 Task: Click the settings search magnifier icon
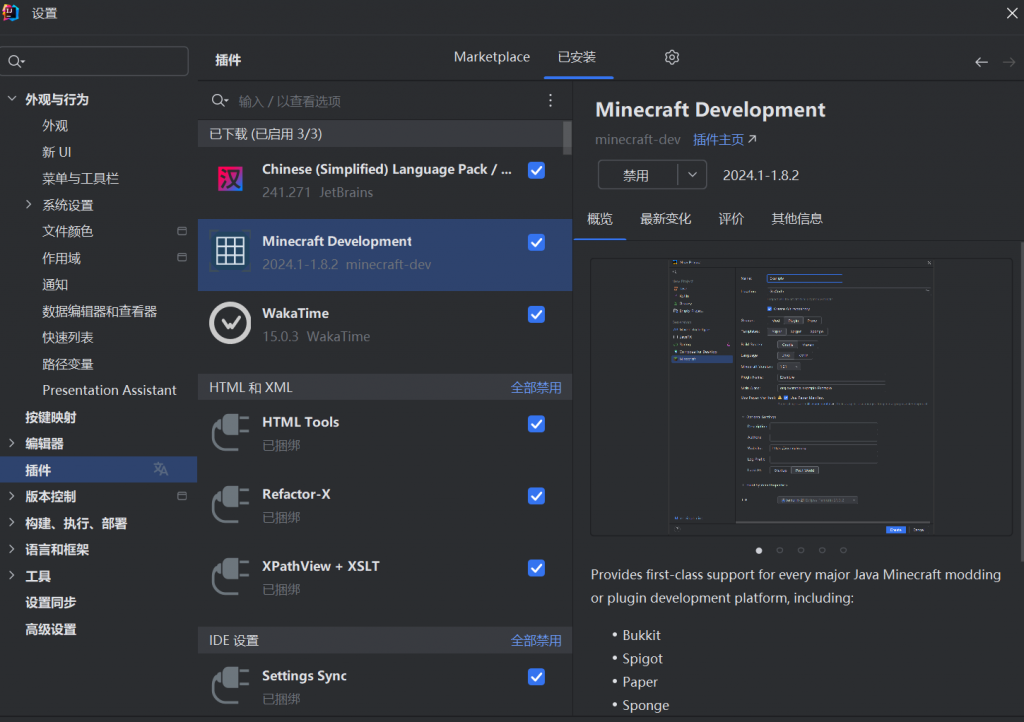[x=16, y=61]
